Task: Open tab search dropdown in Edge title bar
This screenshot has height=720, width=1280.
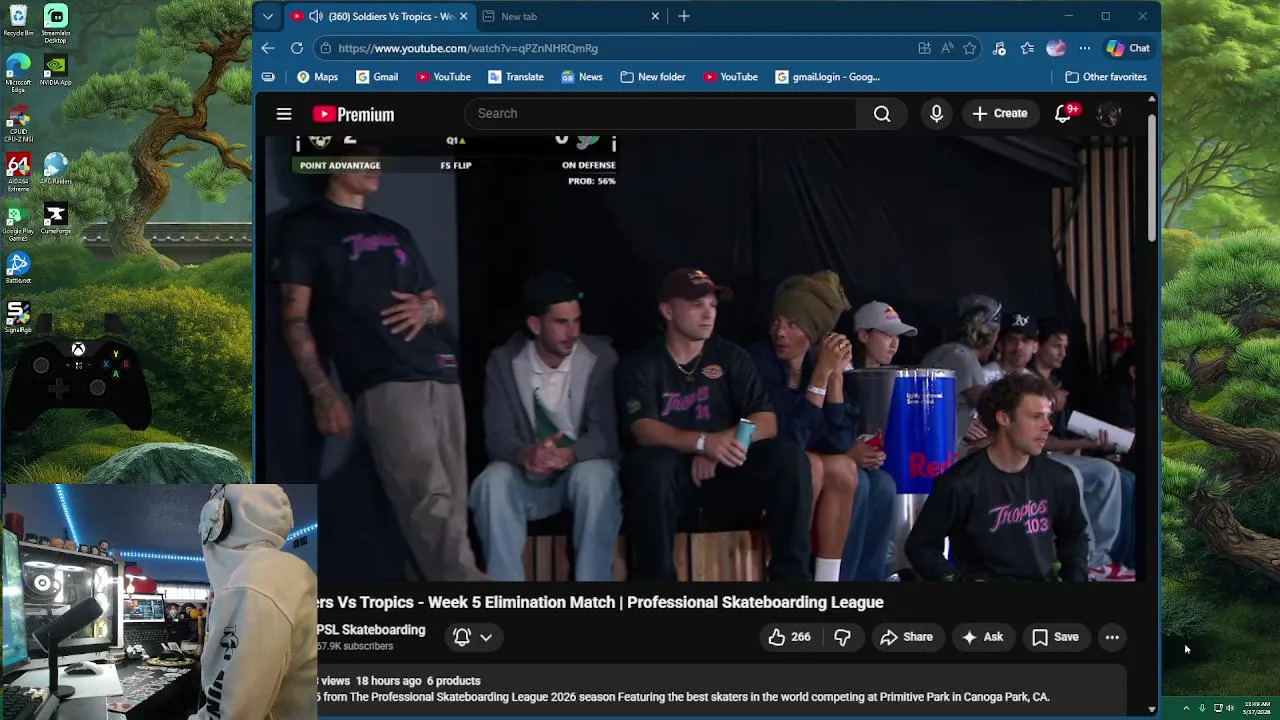Action: click(268, 16)
